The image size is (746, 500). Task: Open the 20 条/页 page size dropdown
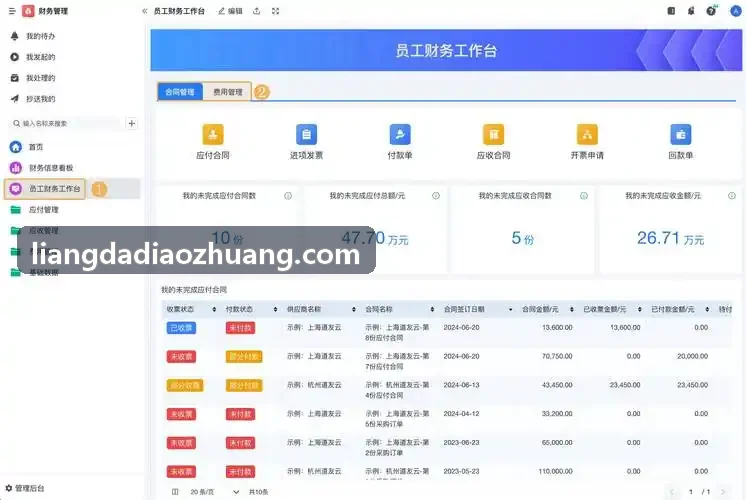(x=214, y=492)
